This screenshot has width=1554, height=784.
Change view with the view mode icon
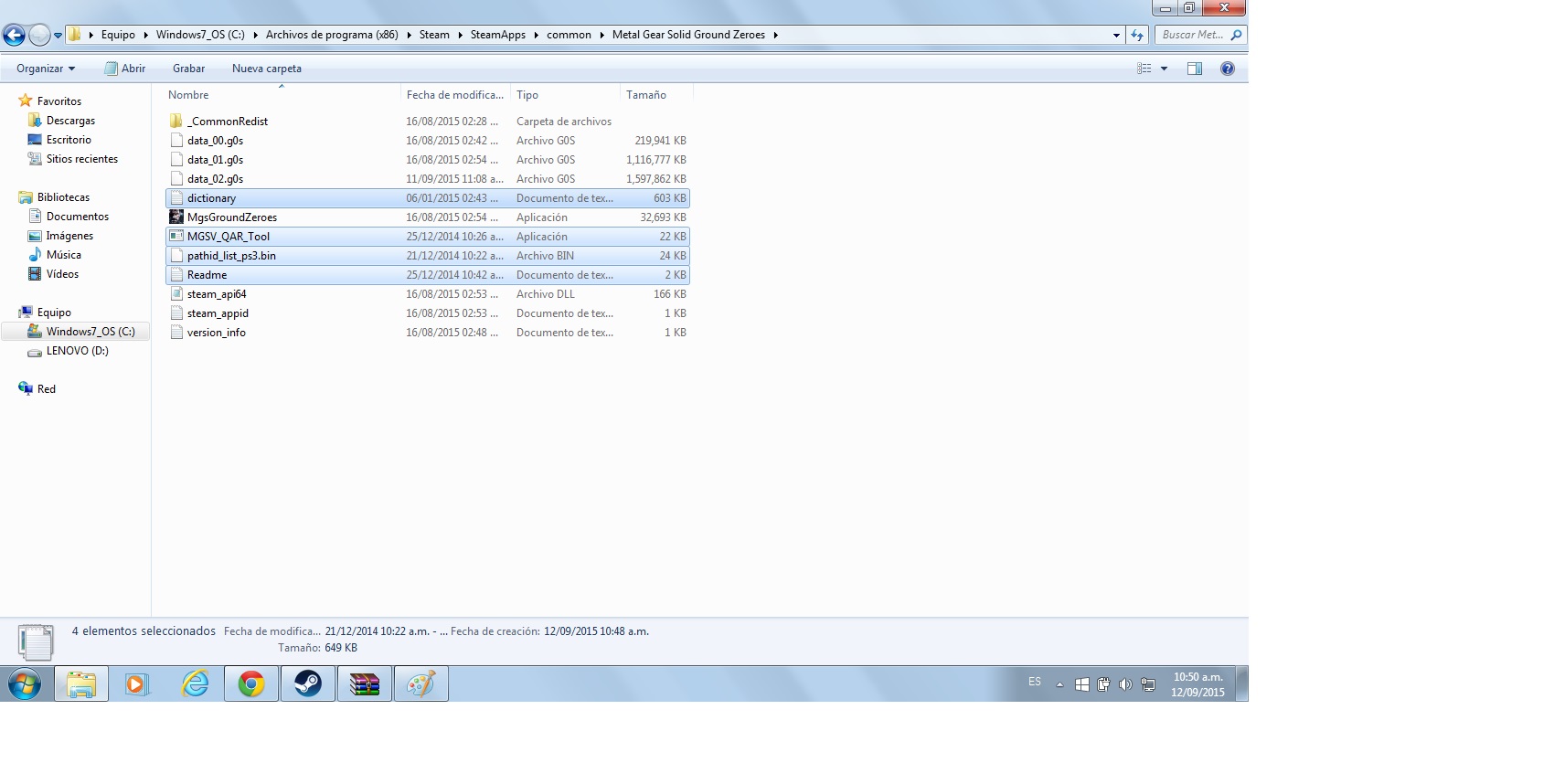click(1144, 69)
